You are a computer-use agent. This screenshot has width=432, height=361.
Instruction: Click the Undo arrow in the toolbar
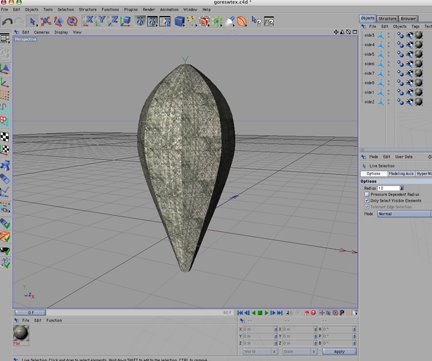[7, 22]
